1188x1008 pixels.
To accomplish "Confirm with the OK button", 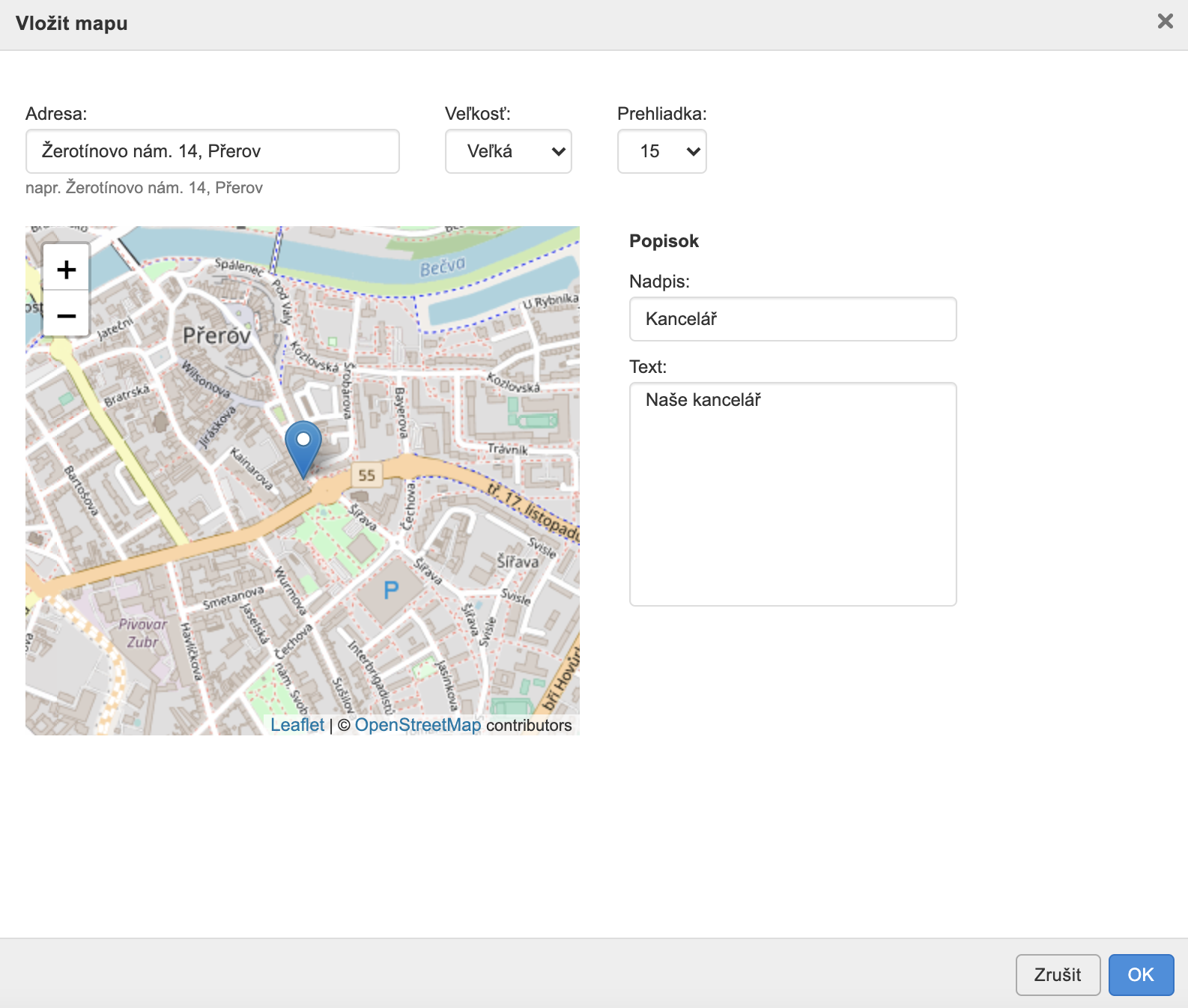I will click(x=1140, y=974).
